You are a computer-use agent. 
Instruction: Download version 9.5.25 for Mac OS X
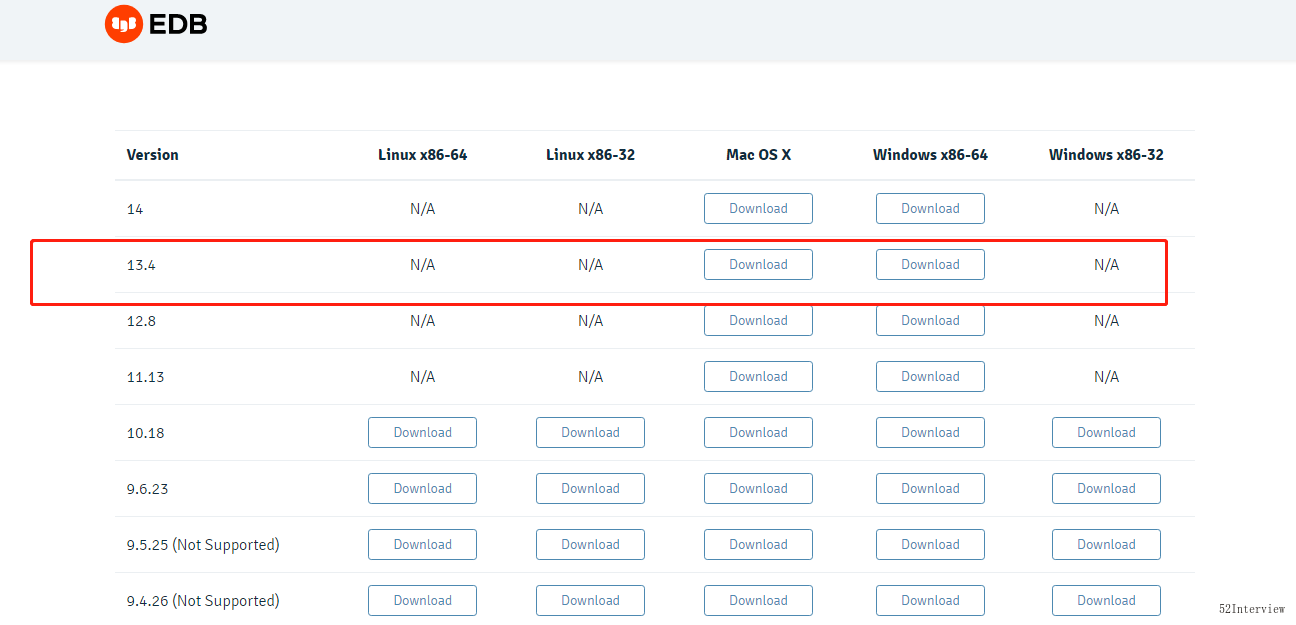(x=758, y=545)
